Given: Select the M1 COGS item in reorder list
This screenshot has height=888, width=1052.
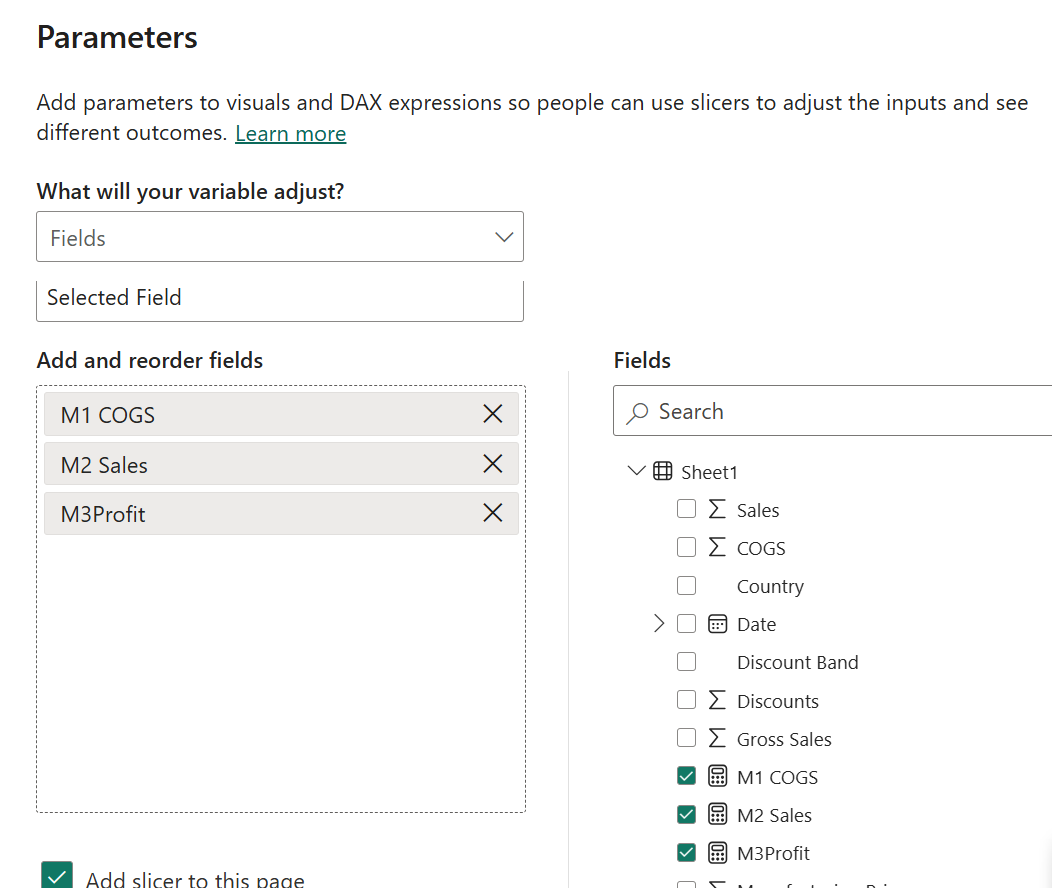Looking at the screenshot, I should [281, 414].
